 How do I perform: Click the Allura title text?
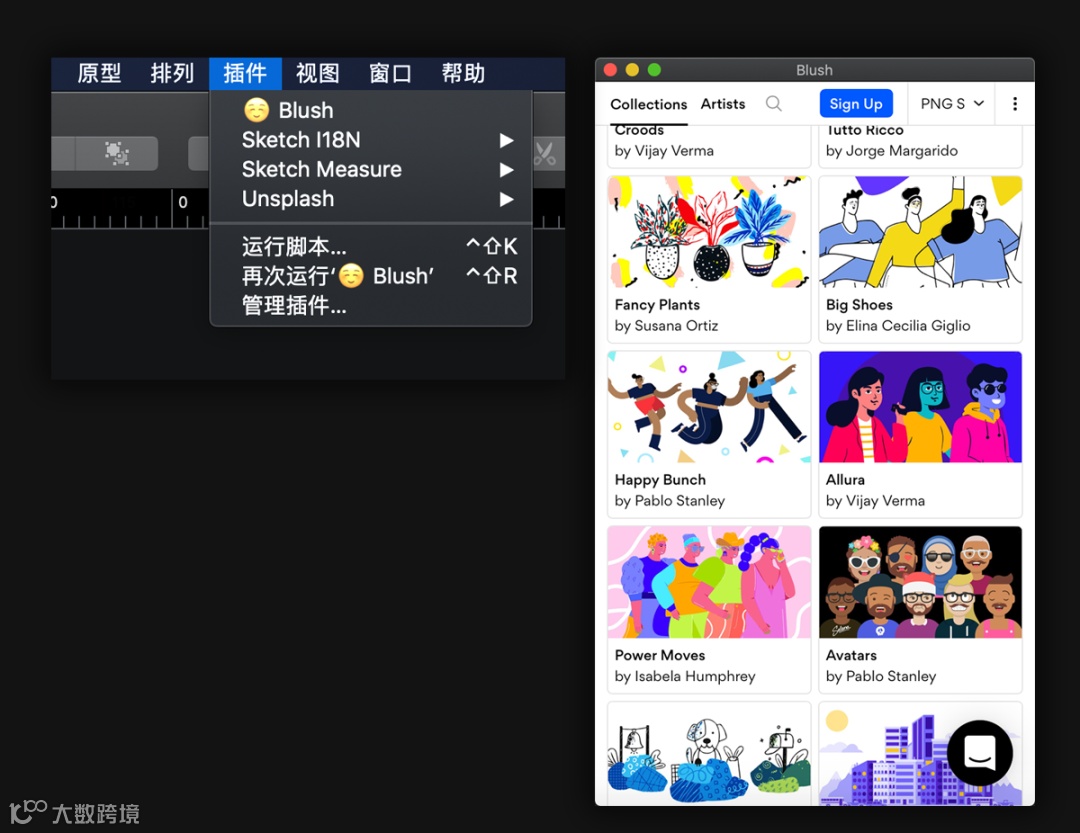point(845,480)
